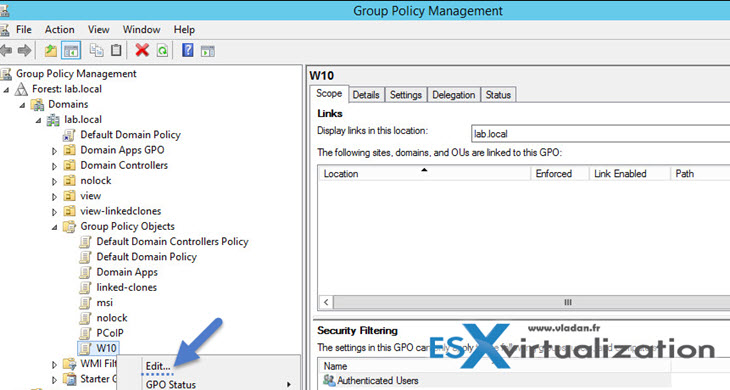
Task: Open the File menu
Action: (x=24, y=29)
